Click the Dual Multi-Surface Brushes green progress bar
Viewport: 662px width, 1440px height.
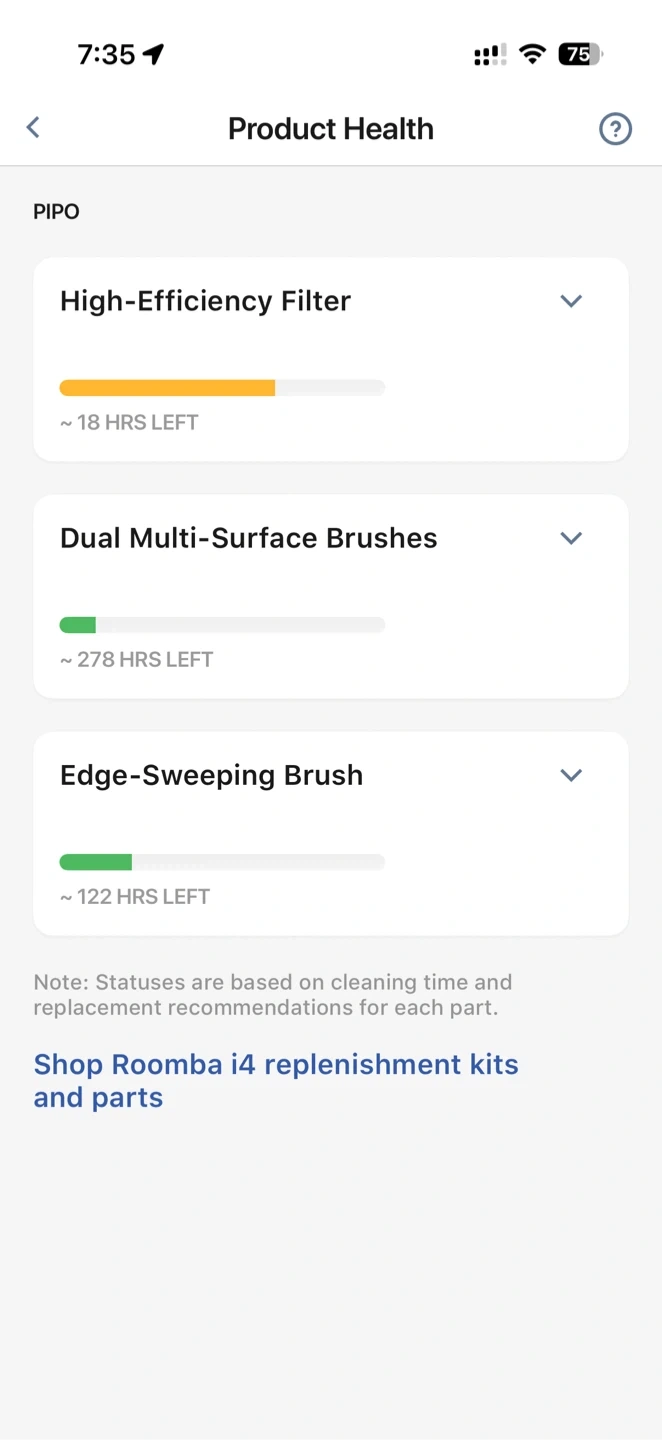(x=78, y=625)
